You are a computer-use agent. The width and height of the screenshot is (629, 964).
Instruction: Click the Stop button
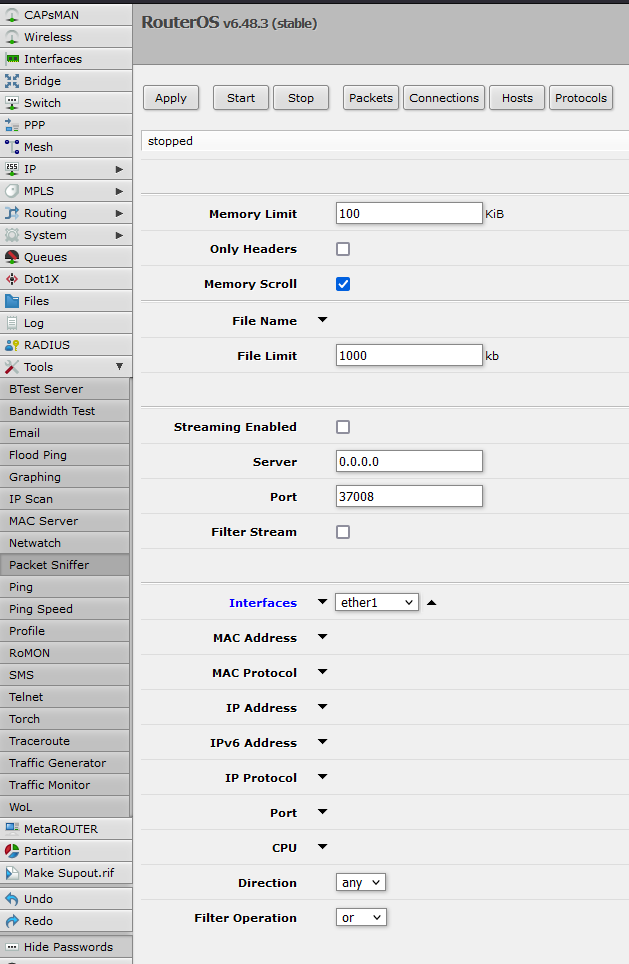301,98
